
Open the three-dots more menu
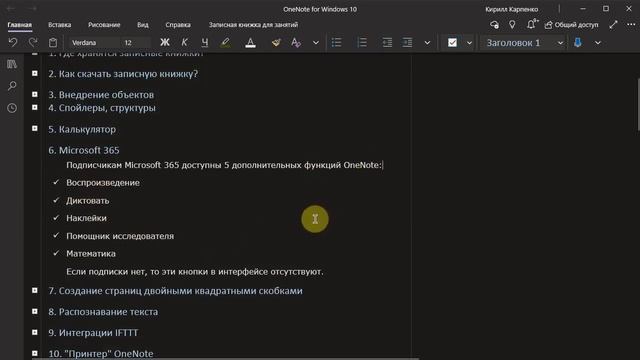coord(631,25)
